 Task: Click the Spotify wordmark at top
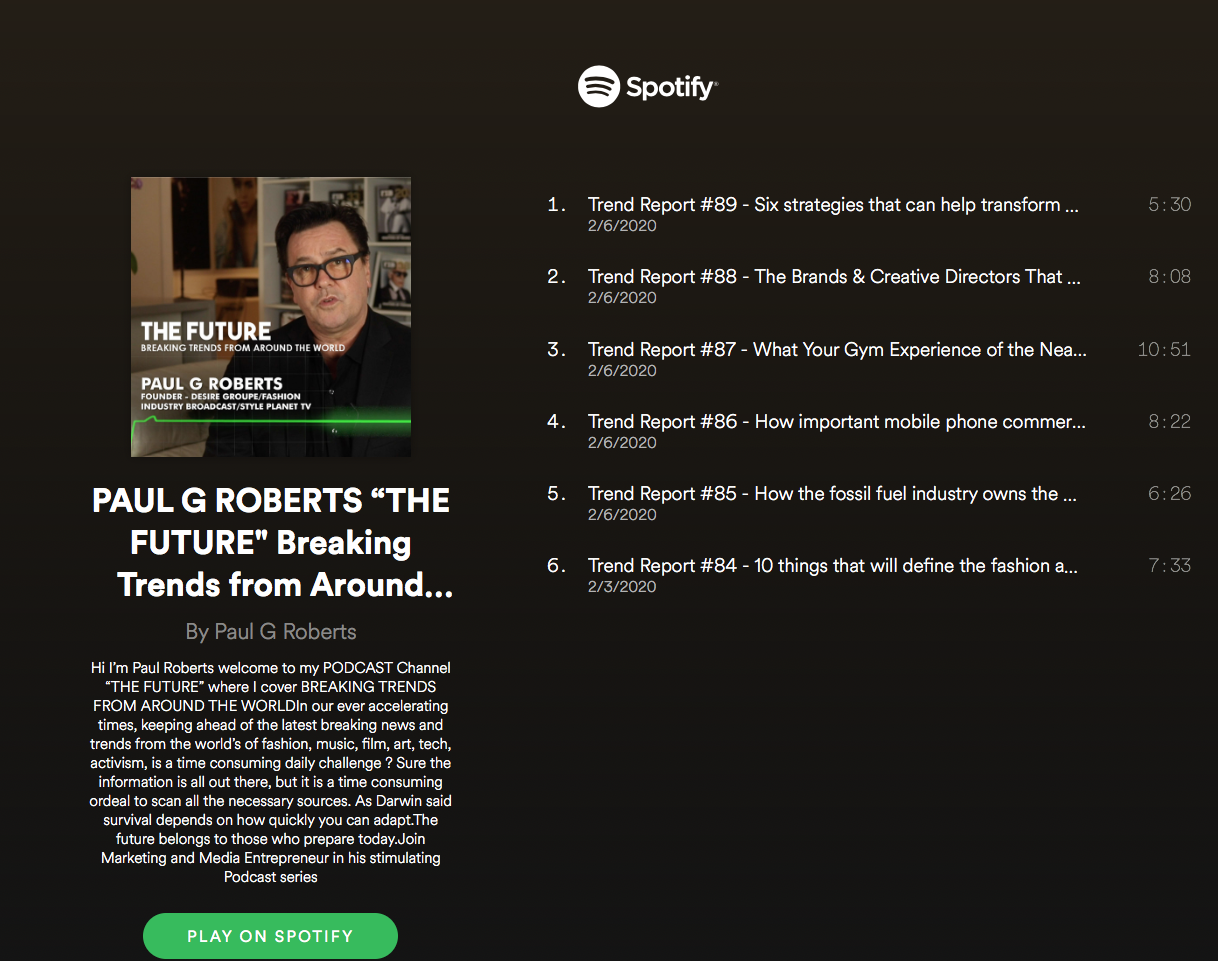click(x=671, y=88)
